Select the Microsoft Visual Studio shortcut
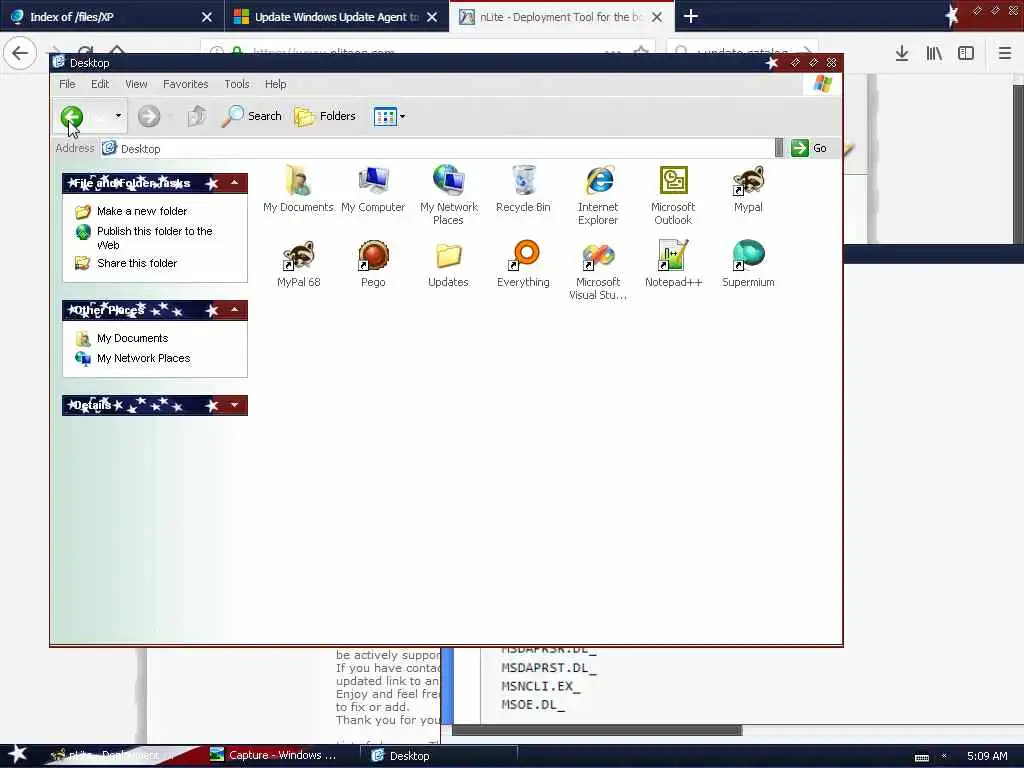The width and height of the screenshot is (1024, 768). coord(598,270)
